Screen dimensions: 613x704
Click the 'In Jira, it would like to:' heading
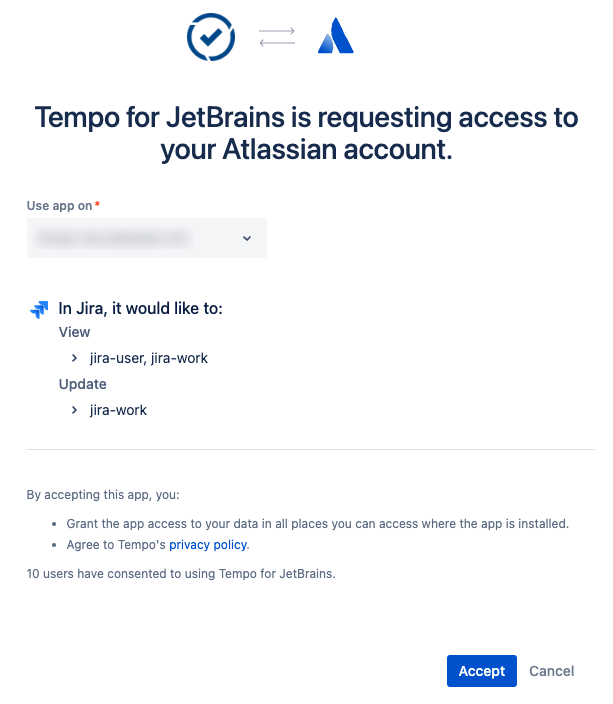[140, 309]
